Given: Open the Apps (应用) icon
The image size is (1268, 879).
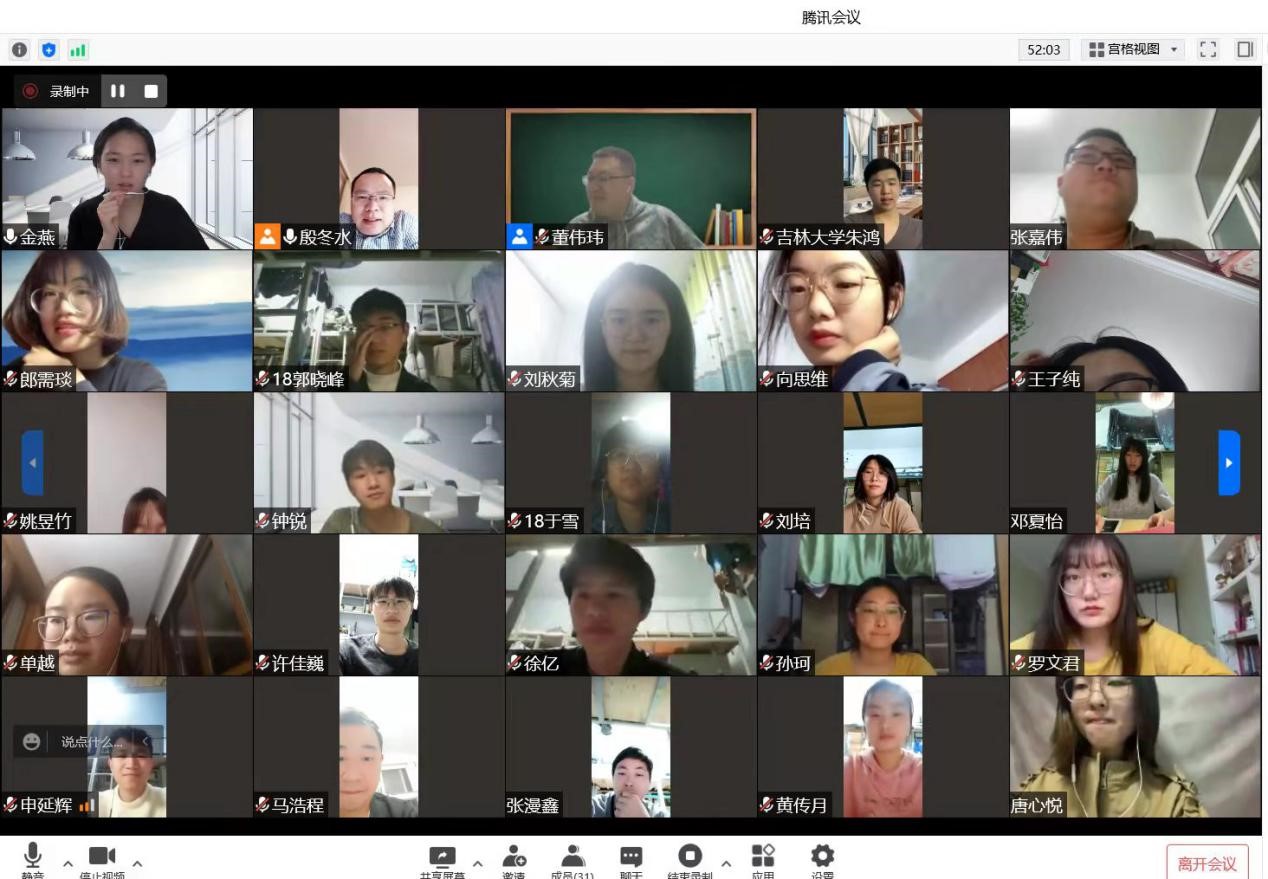Looking at the screenshot, I should pos(763,858).
